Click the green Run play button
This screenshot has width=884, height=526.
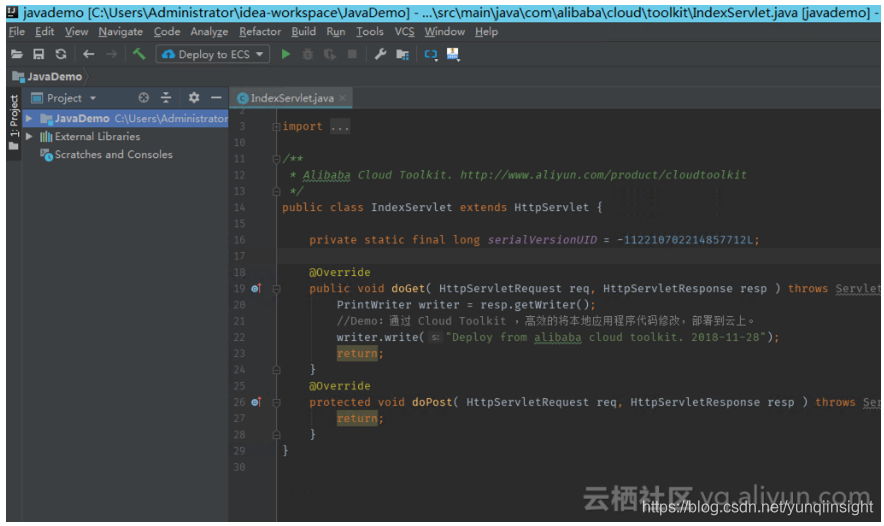coord(286,54)
